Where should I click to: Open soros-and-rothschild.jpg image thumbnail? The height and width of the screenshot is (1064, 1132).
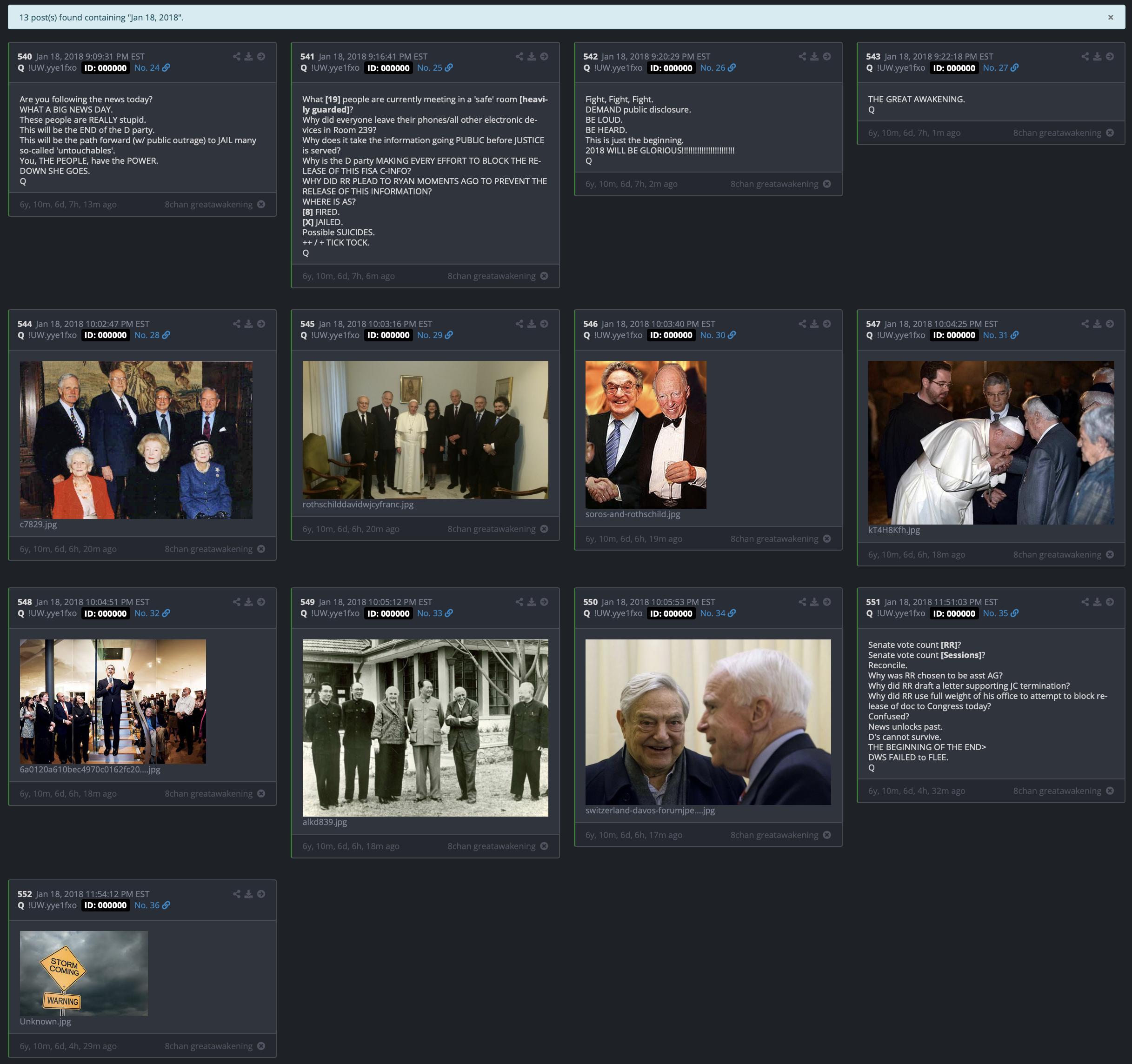pyautogui.click(x=646, y=434)
